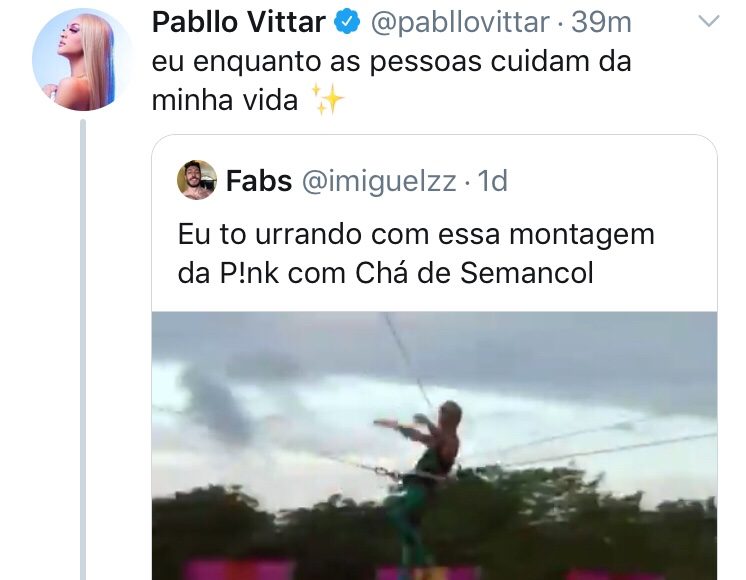
Task: Click the vertical thread connector line
Action: click(83, 350)
